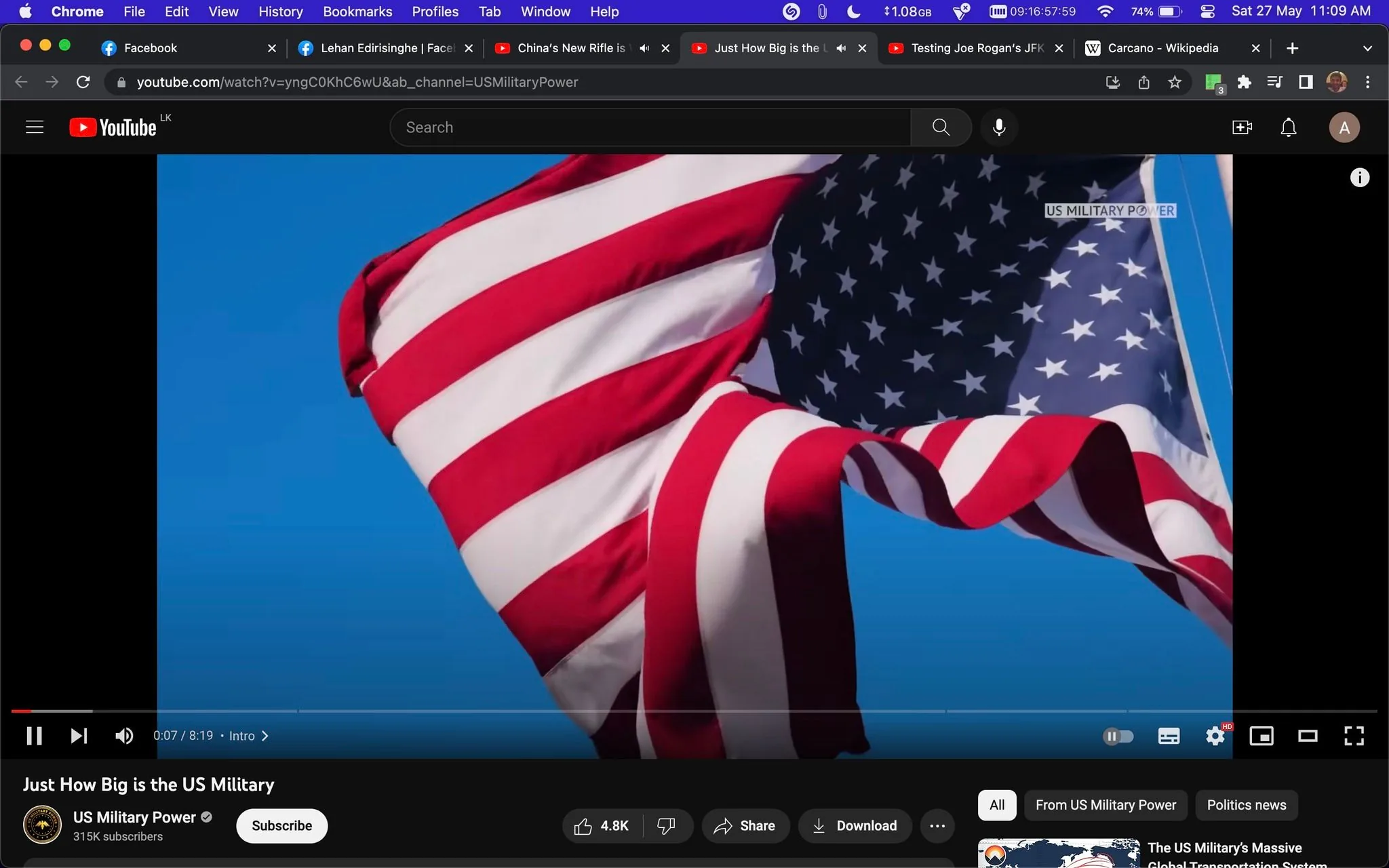This screenshot has height=868, width=1389.
Task: Enable subtitles with the closed captions icon
Action: click(x=1170, y=736)
